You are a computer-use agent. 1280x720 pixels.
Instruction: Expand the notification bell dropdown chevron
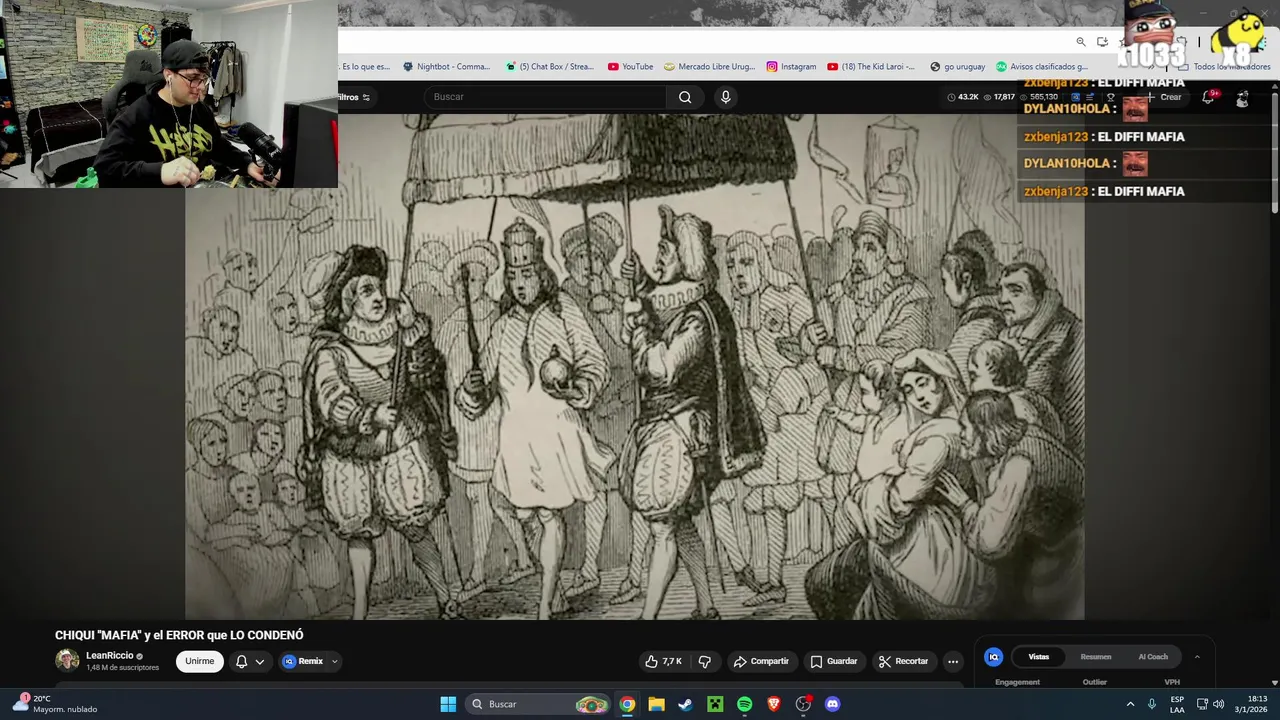pos(260,661)
